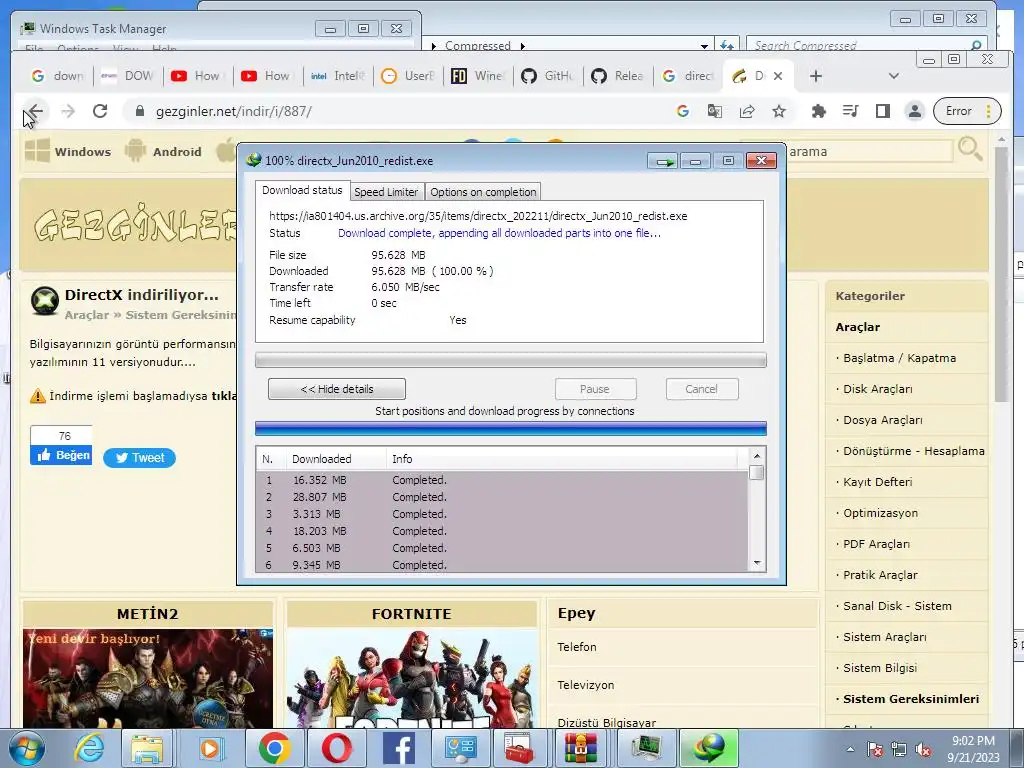Open the translate page icon

coord(714,111)
